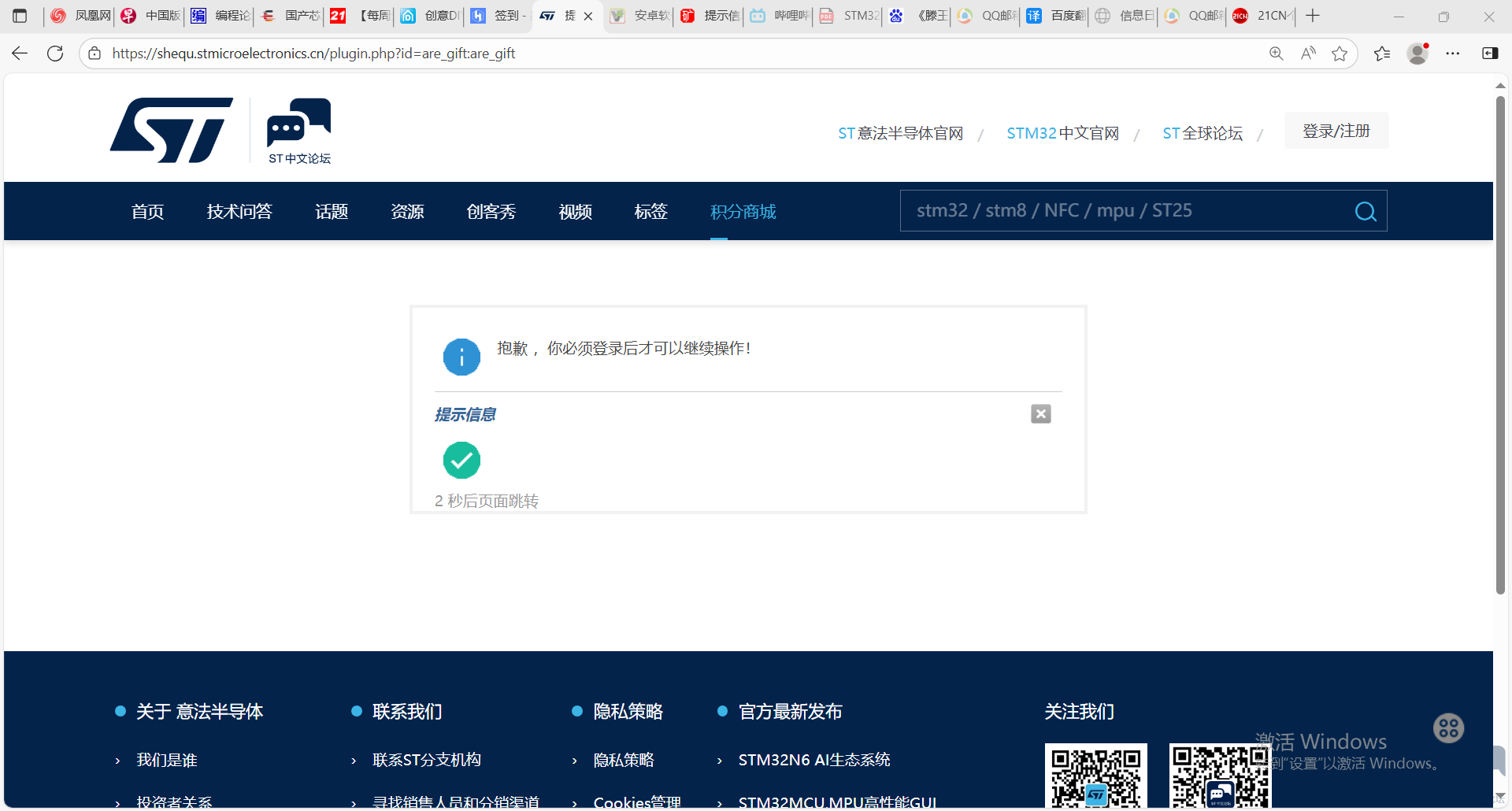Open the 技术问答 navigation menu item

[x=239, y=212]
